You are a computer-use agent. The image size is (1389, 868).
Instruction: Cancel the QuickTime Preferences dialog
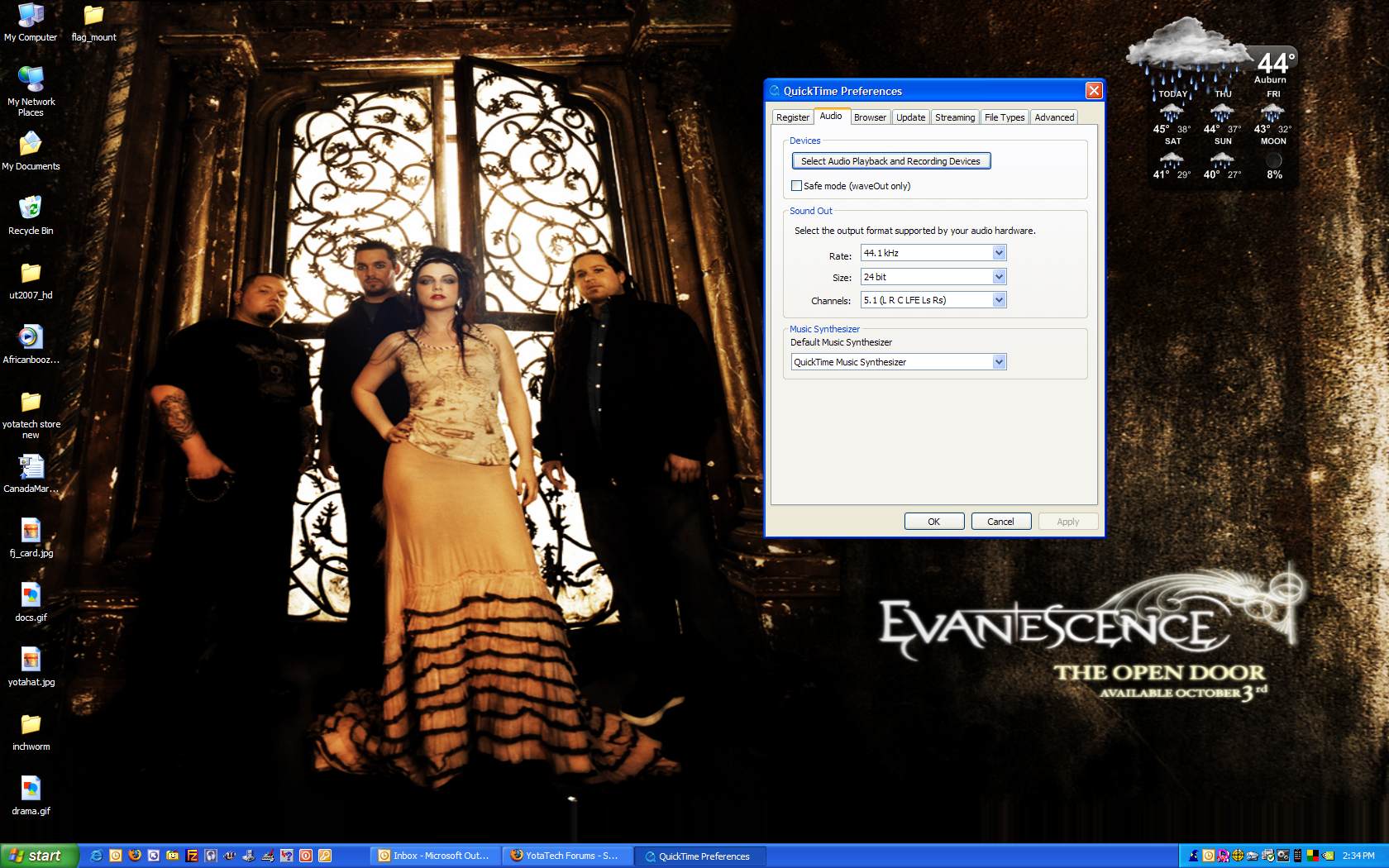[1000, 522]
